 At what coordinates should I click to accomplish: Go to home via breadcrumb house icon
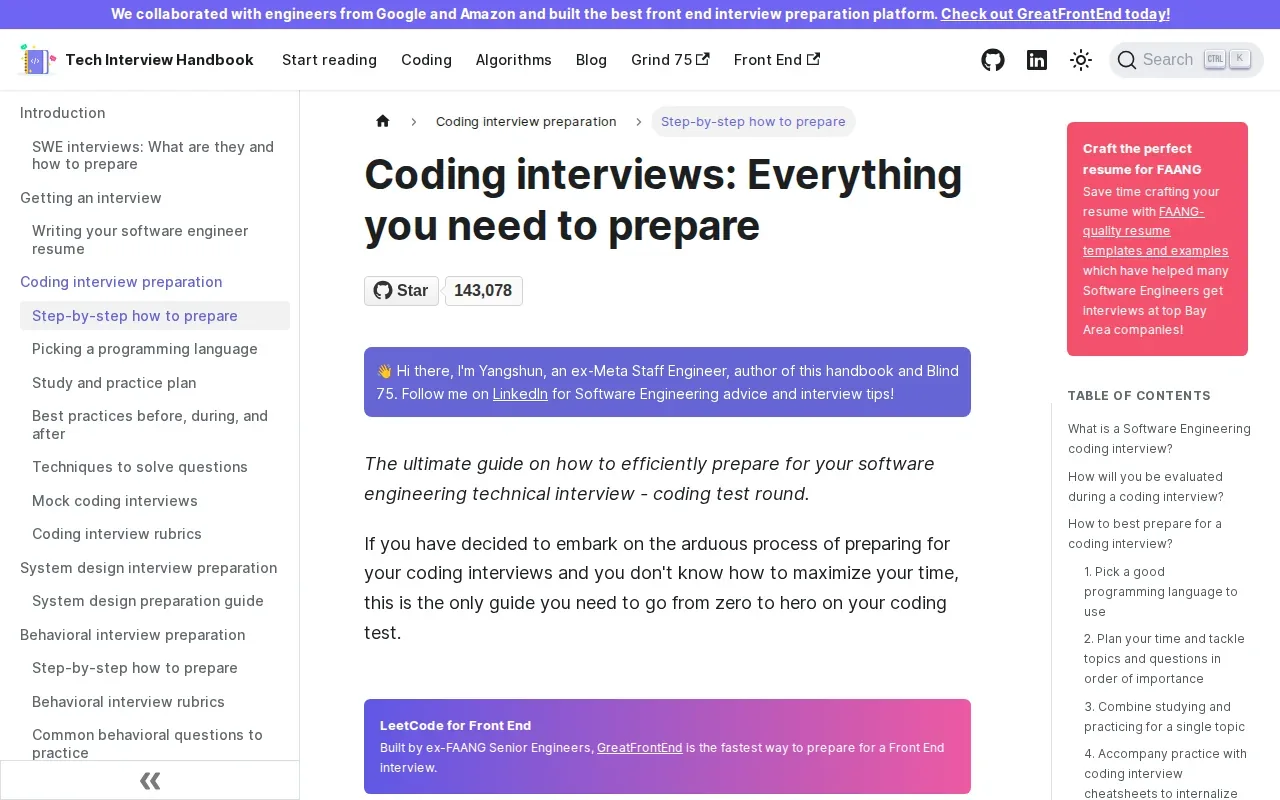[382, 122]
